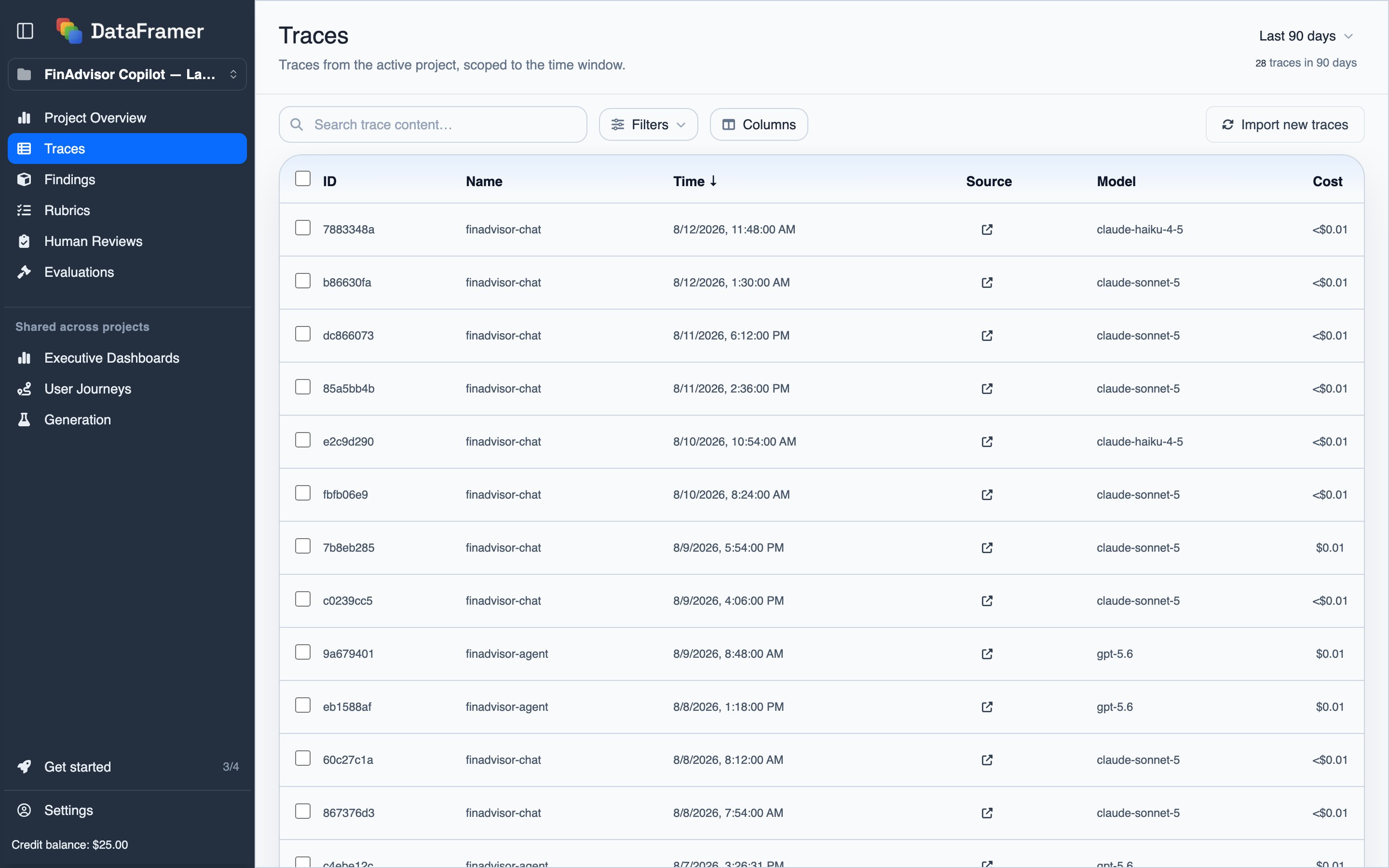Viewport: 1389px width, 868px height.
Task: Open source link for trace 7883348a
Action: (x=987, y=230)
